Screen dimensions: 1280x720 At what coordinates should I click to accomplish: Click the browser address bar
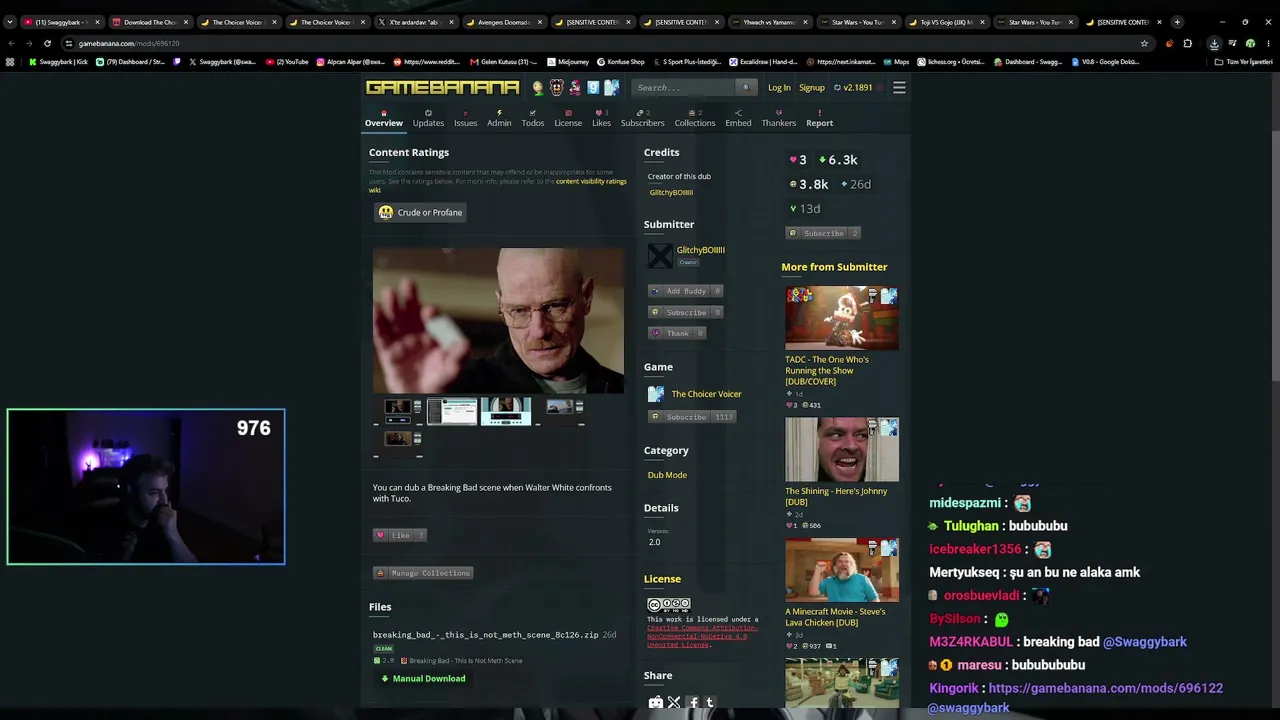coord(600,43)
